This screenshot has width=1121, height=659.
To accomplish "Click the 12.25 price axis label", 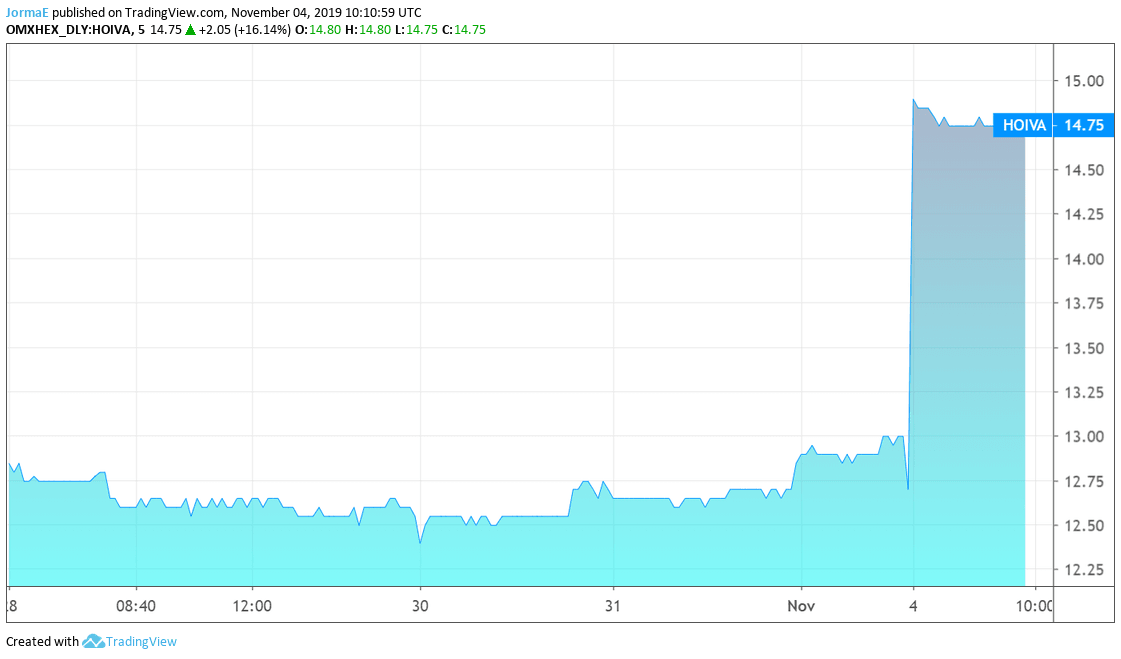I will (x=1083, y=570).
